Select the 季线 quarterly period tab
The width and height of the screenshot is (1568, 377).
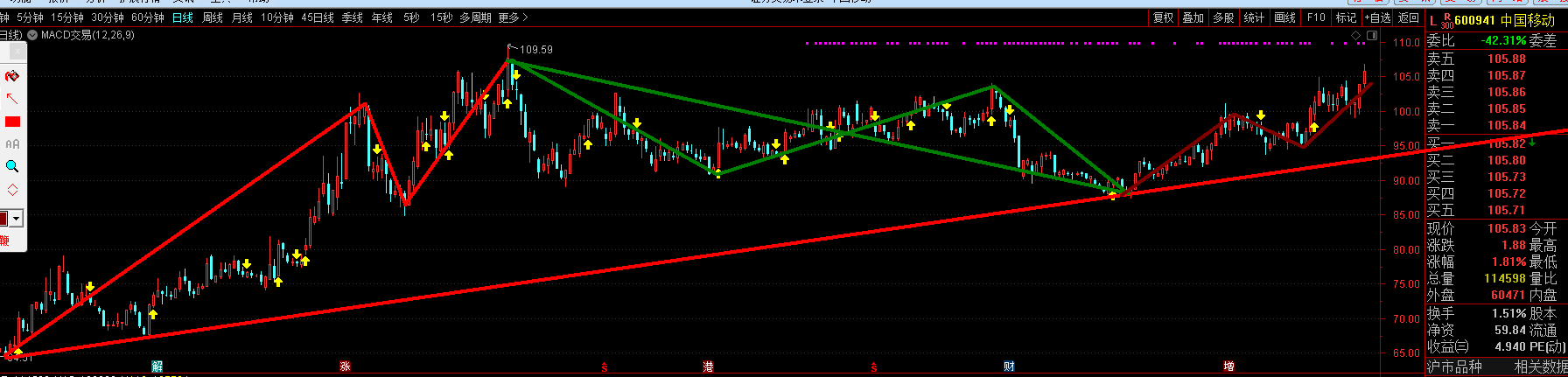pyautogui.click(x=353, y=17)
